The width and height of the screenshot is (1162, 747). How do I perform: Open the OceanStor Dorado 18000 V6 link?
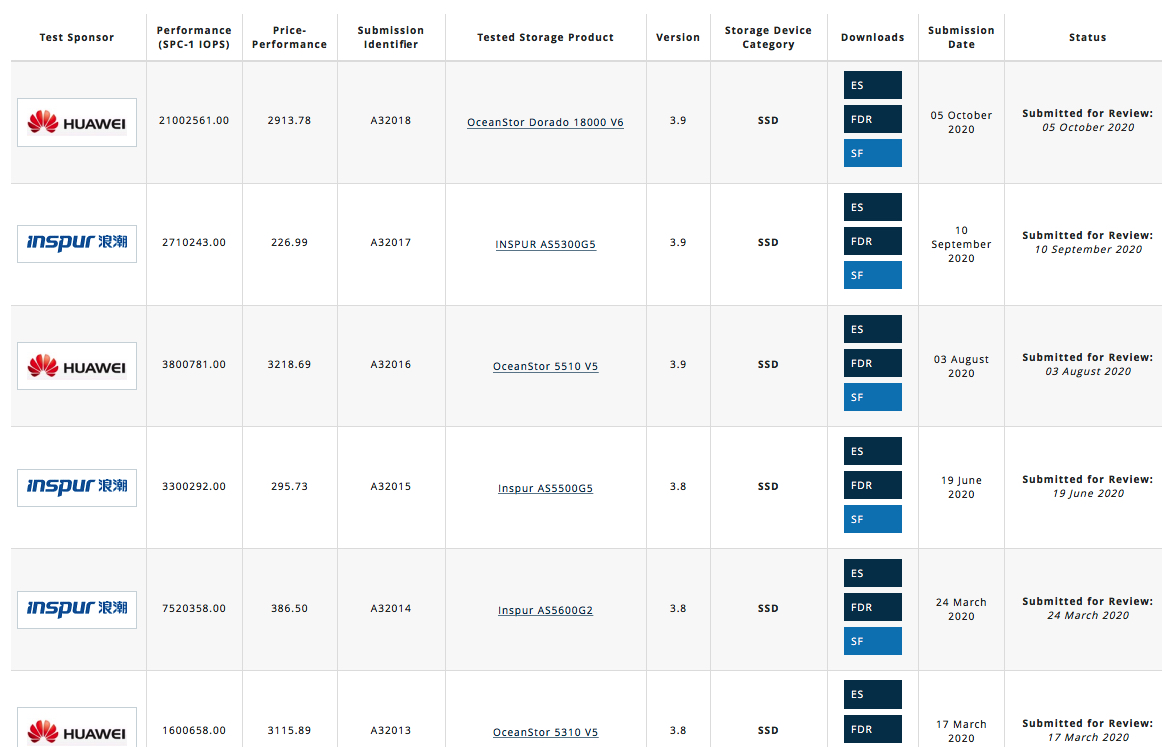coord(545,122)
